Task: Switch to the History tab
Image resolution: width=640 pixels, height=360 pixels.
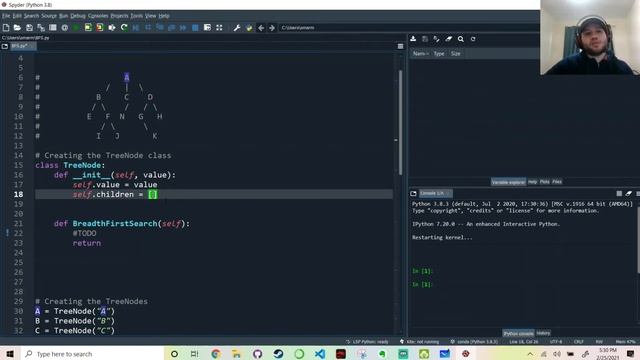Action: pos(543,333)
